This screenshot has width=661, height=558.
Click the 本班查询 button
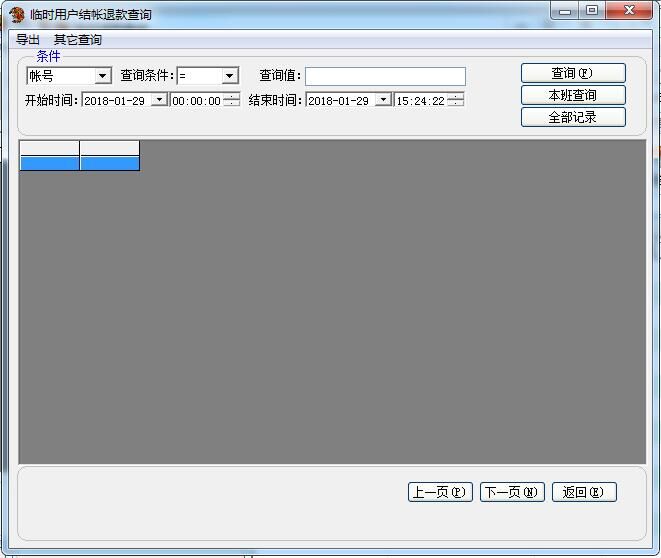[573, 95]
